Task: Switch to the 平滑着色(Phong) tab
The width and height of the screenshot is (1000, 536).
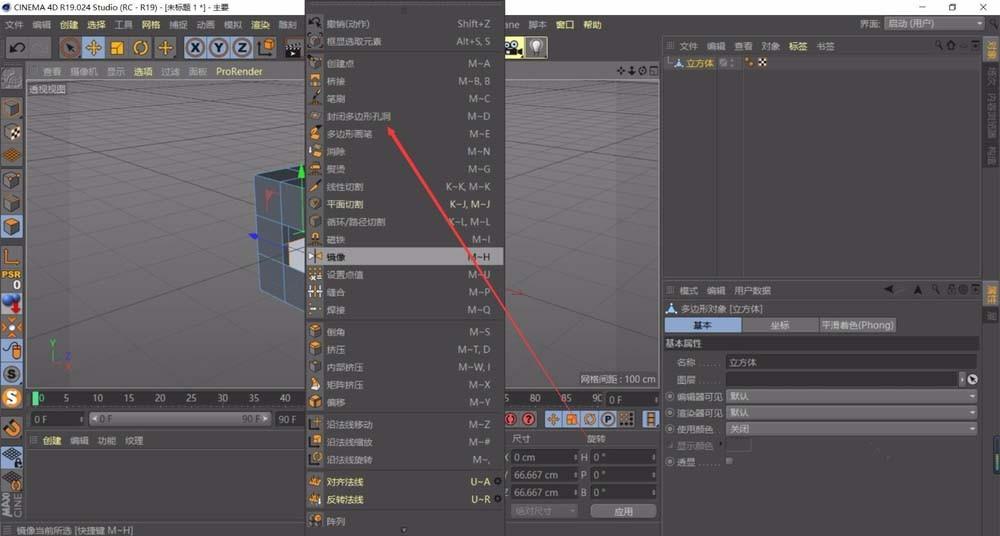Action: pyautogui.click(x=858, y=325)
